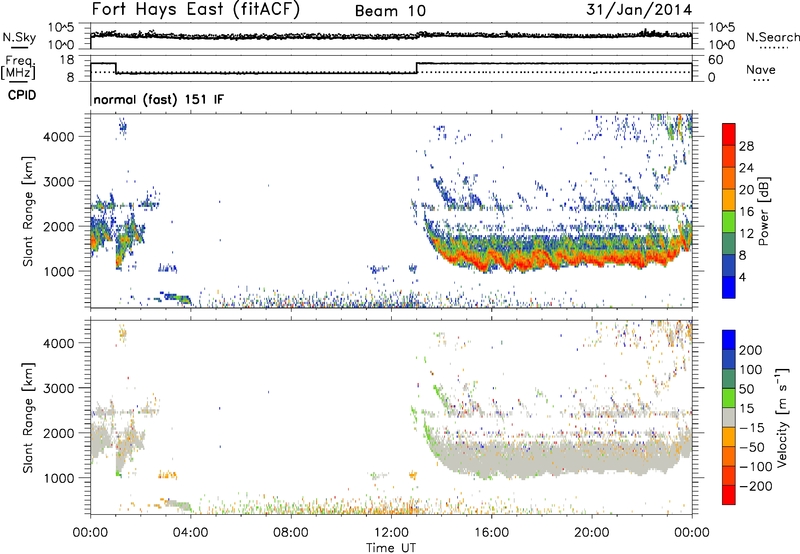Click the "-15" value on Velocity color bar
800x554 pixels.
pos(752,428)
